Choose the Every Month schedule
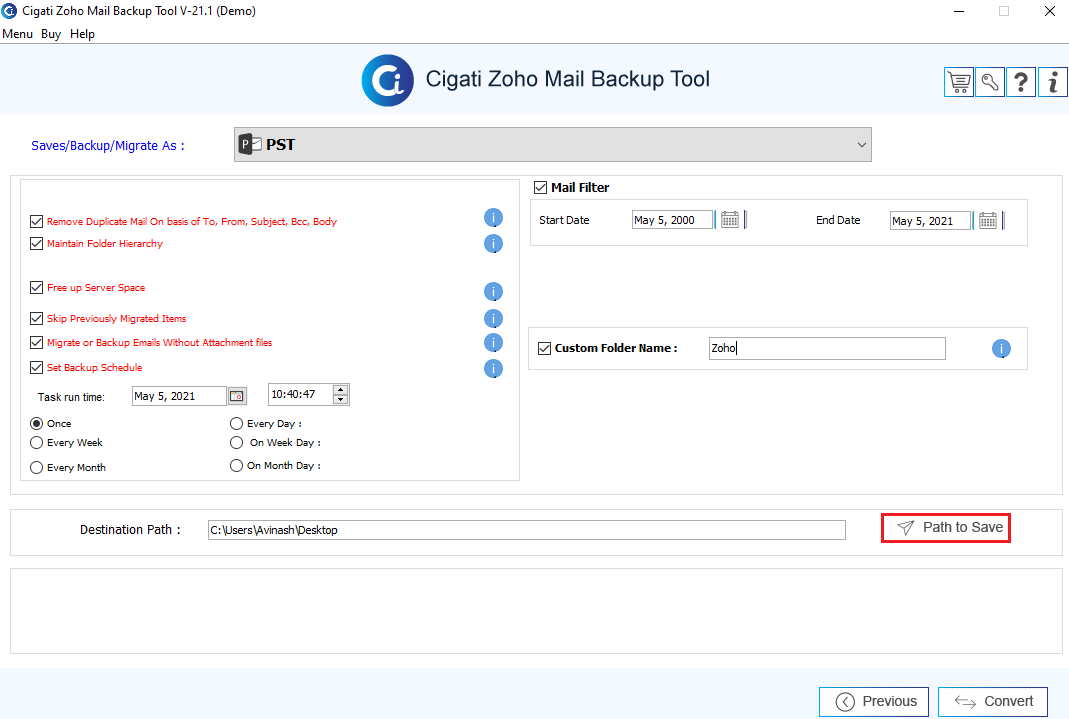Viewport: 1069px width, 719px height. click(x=37, y=468)
